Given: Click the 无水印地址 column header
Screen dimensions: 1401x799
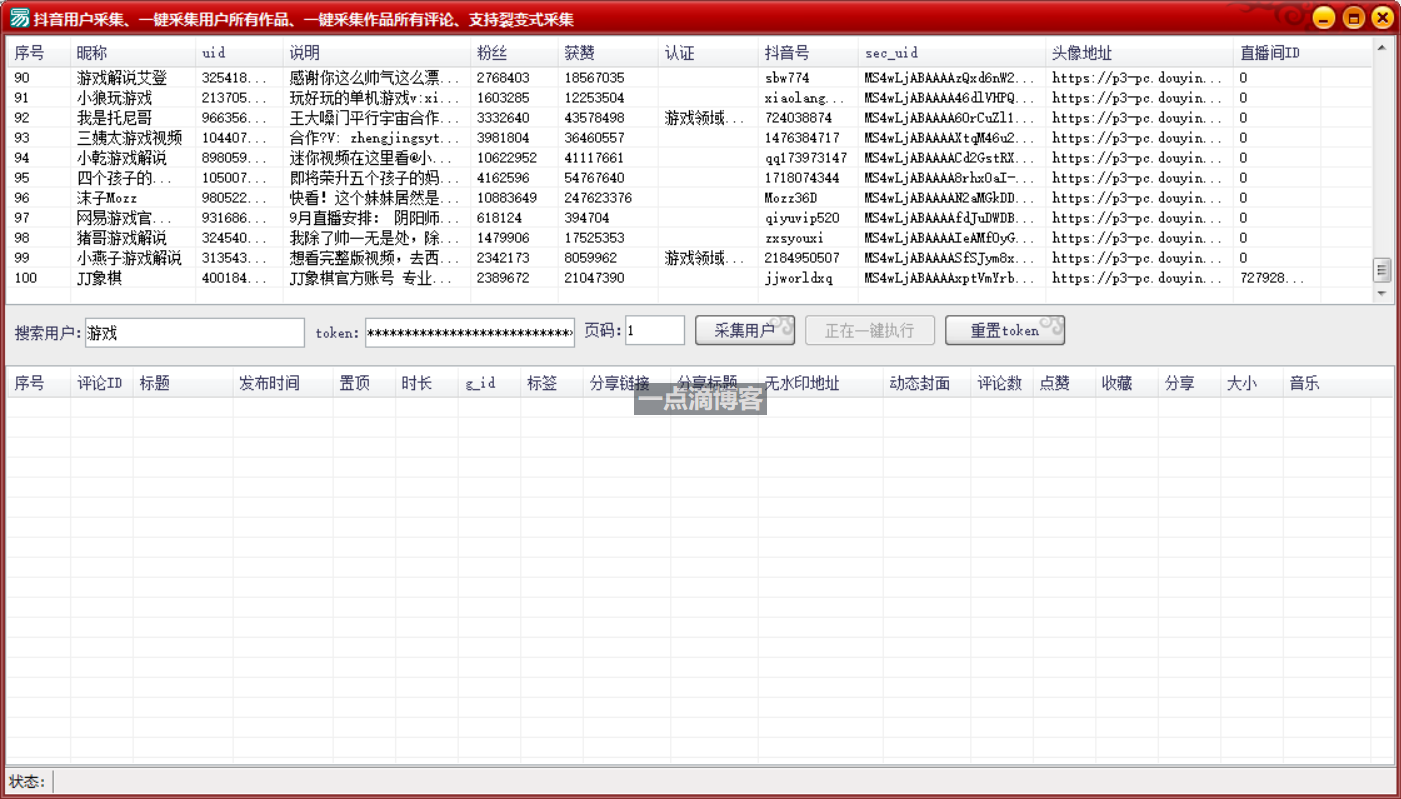Looking at the screenshot, I should point(821,383).
